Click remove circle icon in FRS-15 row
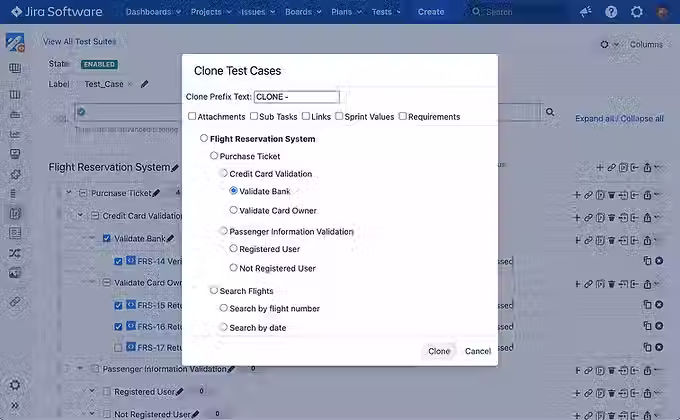 pos(659,305)
